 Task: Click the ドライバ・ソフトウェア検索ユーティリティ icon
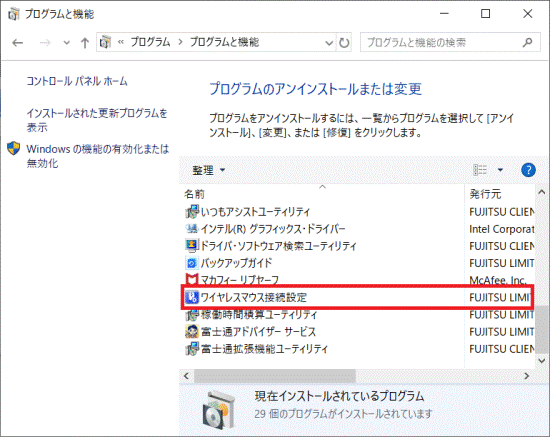192,246
